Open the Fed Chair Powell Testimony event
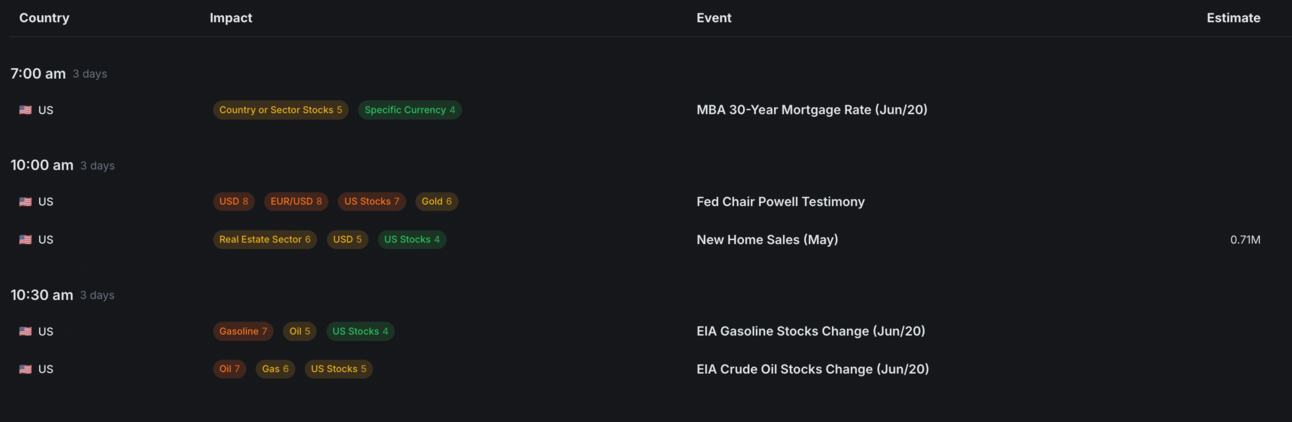Viewport: 1292px width, 422px height. [x=780, y=202]
